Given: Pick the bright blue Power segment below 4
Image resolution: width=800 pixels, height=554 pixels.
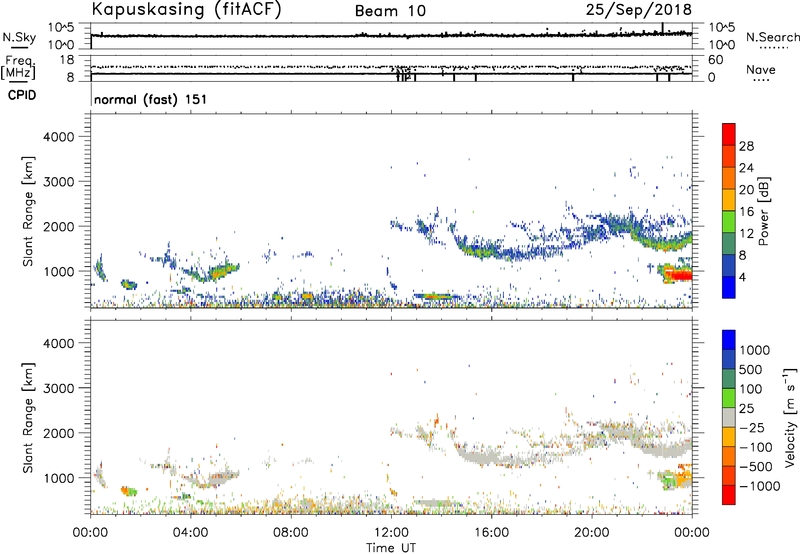Looking at the screenshot, I should point(729,287).
